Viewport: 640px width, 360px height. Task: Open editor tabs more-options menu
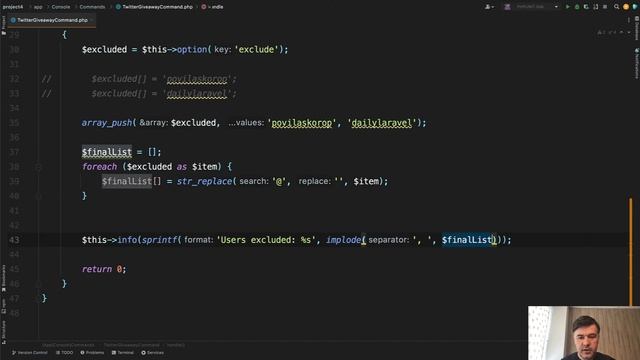tap(628, 20)
